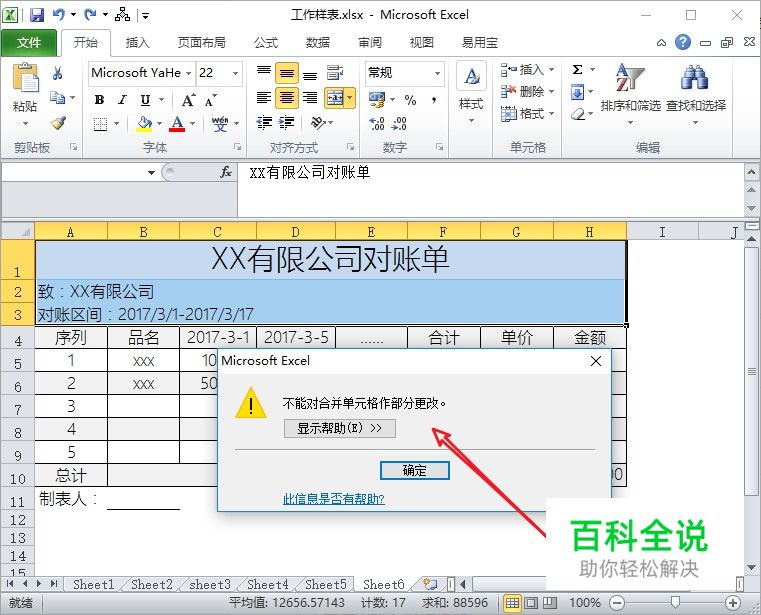Open the fill color dropdown arrow
The width and height of the screenshot is (761, 615).
159,123
